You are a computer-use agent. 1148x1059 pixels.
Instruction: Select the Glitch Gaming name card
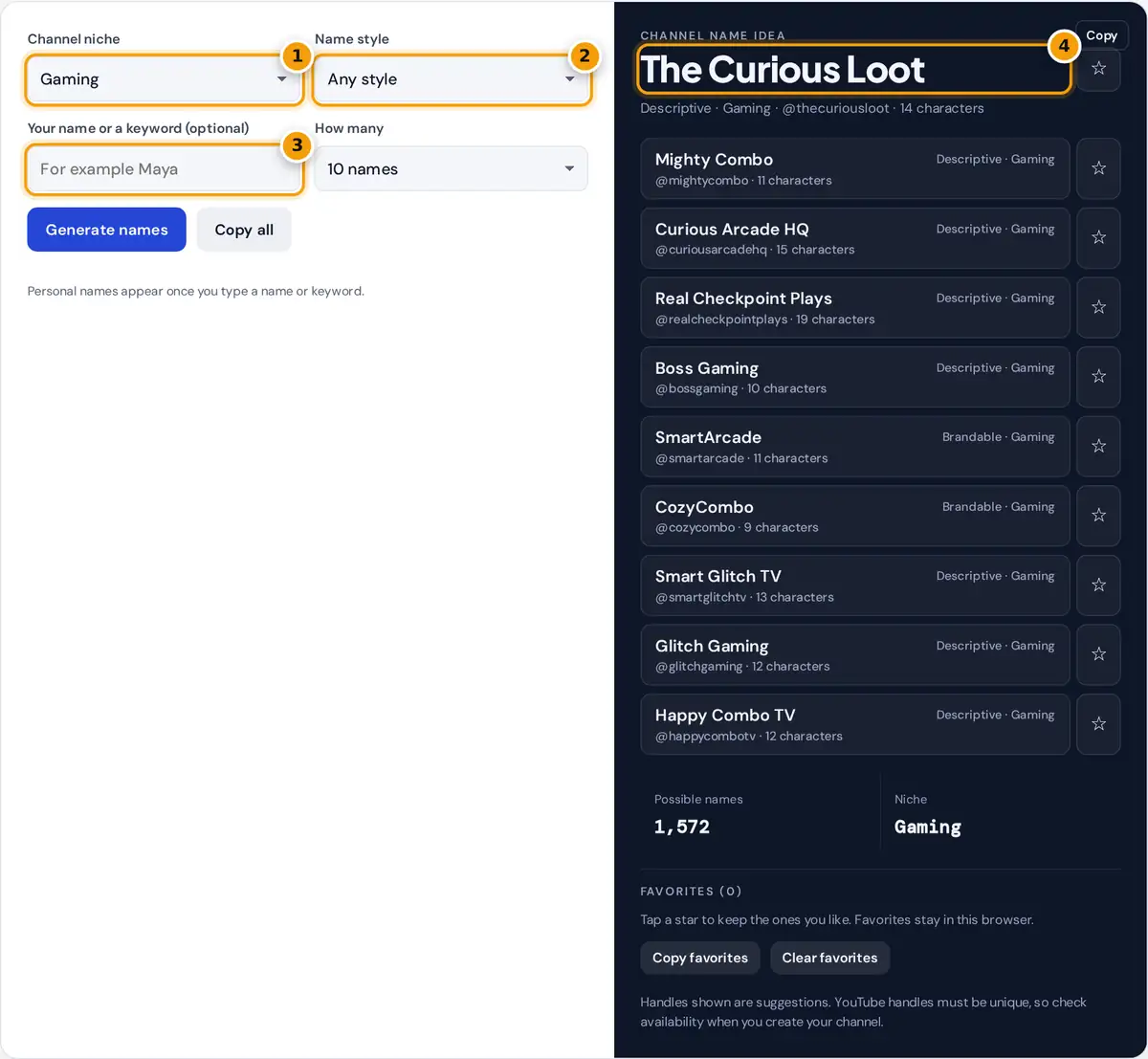(855, 654)
